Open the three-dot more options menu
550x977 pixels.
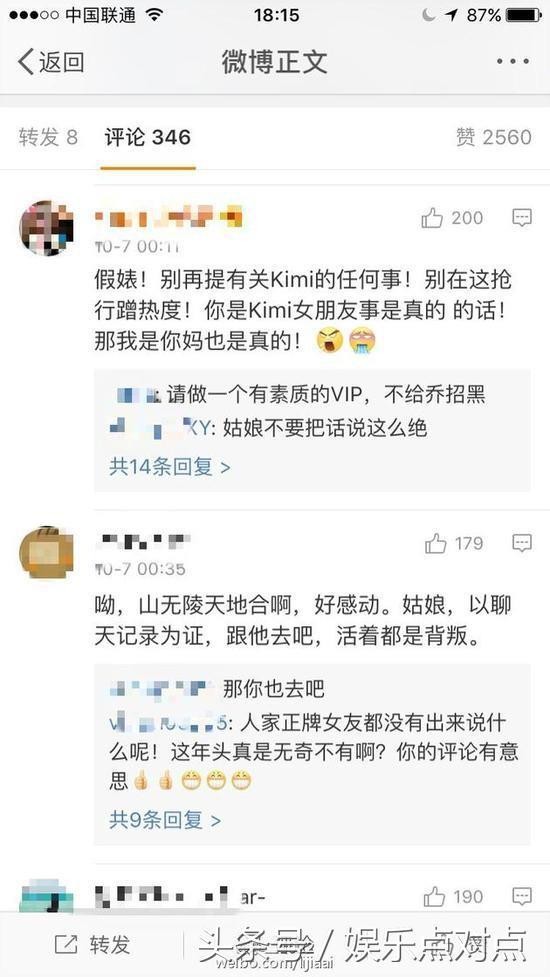tap(513, 61)
